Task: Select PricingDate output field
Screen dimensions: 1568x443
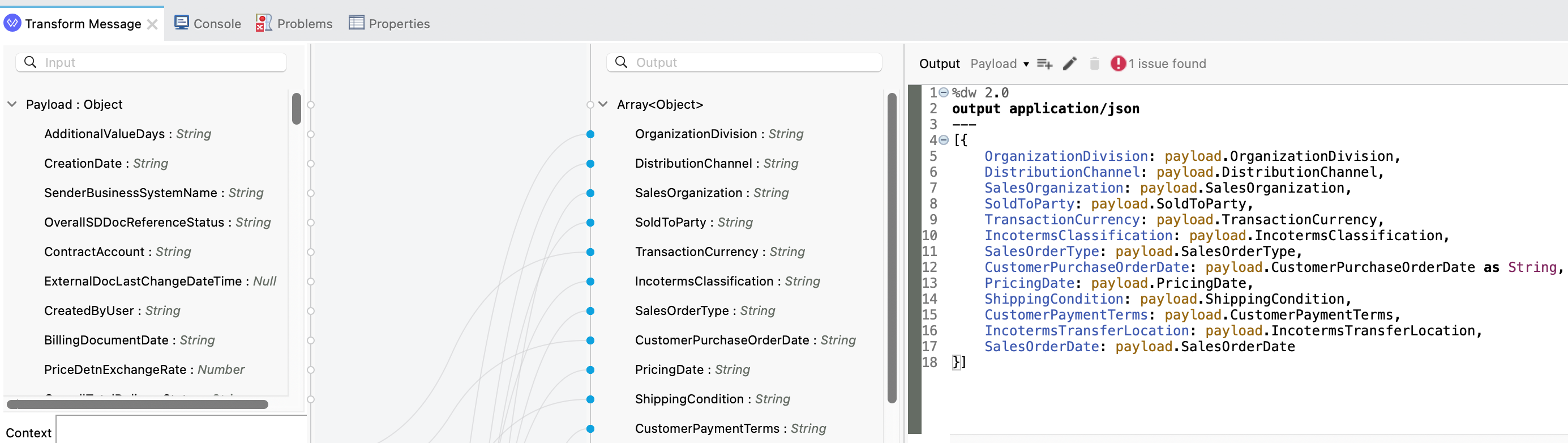Action: coord(692,369)
